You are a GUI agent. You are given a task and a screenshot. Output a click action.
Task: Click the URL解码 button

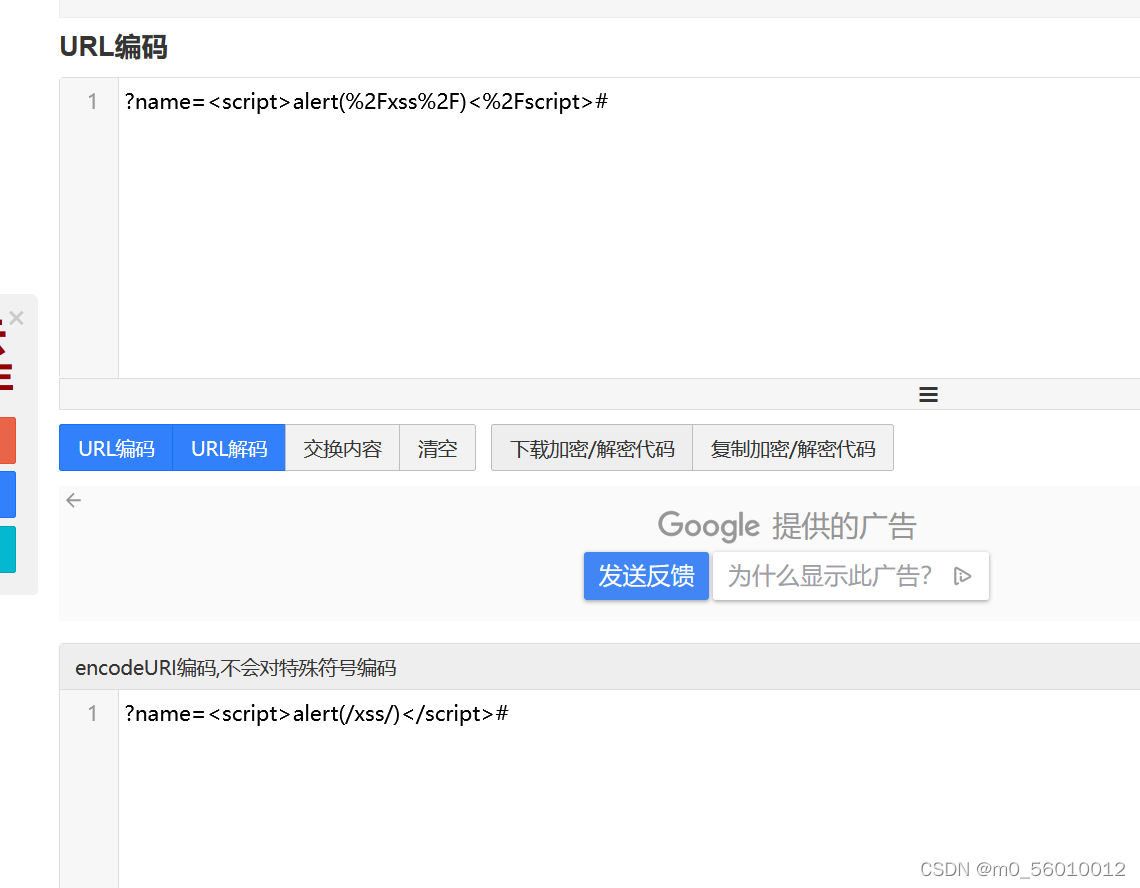tap(229, 448)
